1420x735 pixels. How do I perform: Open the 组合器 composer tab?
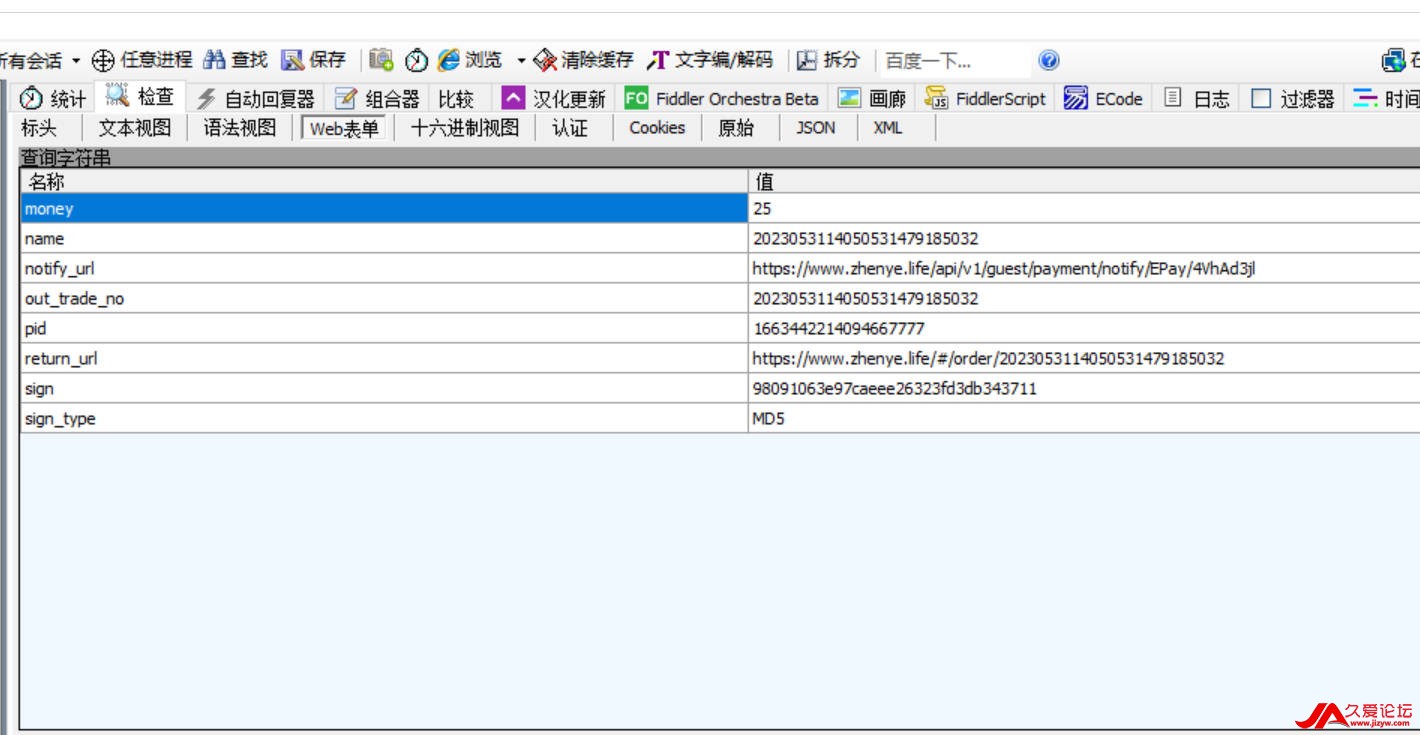point(377,98)
